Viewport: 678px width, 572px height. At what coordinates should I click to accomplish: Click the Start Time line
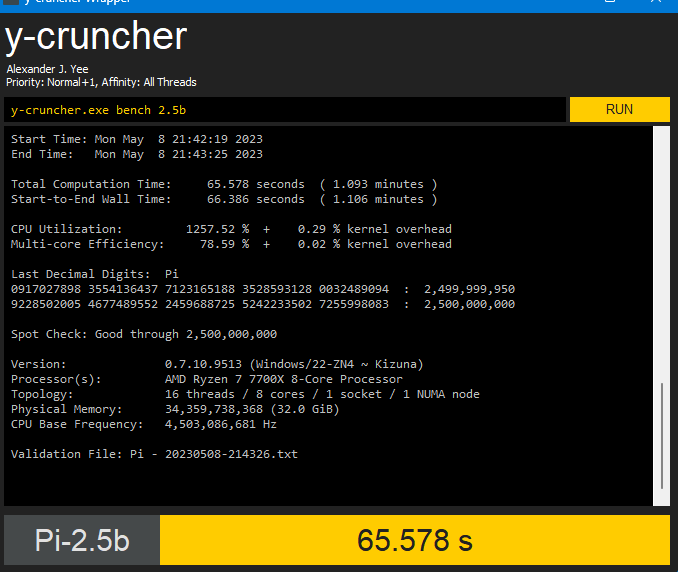coord(137,139)
